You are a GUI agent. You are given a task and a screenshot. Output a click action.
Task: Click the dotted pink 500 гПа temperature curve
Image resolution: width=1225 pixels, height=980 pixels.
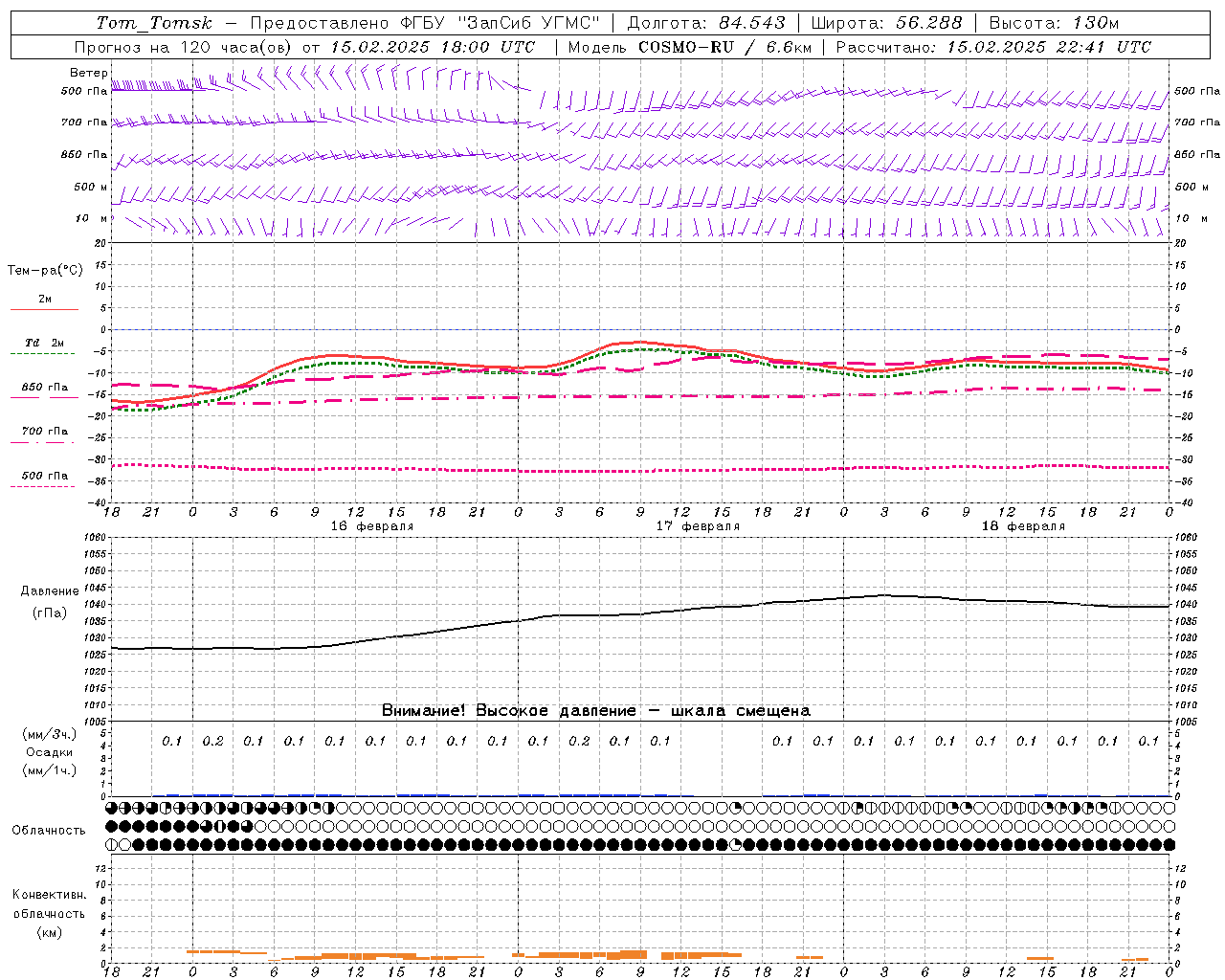coord(640,471)
